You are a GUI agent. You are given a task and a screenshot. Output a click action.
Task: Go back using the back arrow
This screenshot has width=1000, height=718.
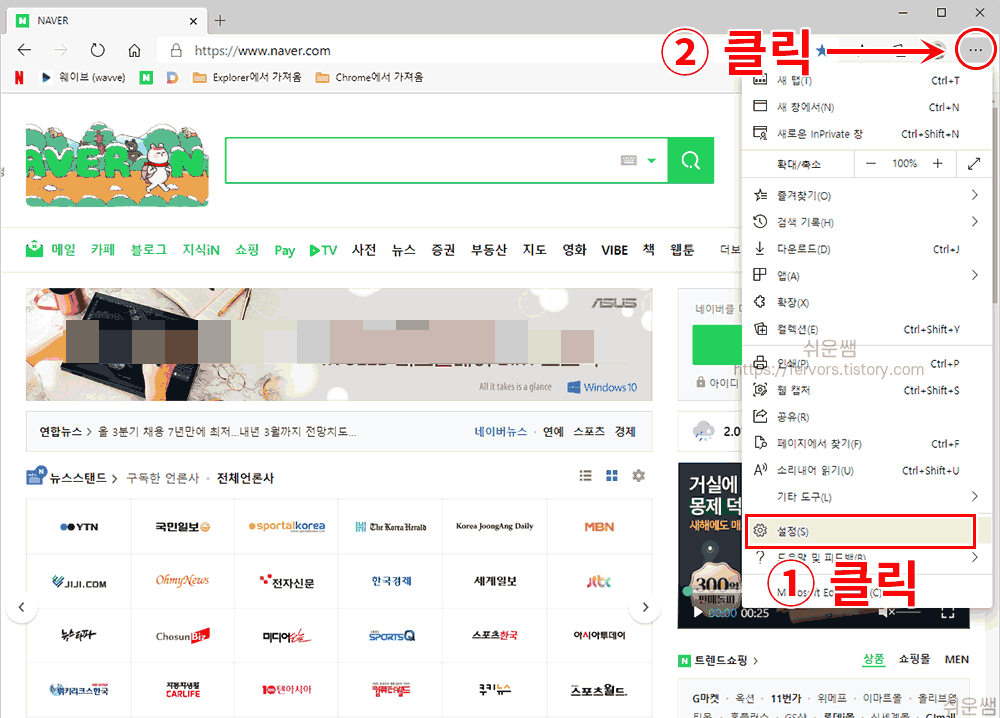(24, 50)
